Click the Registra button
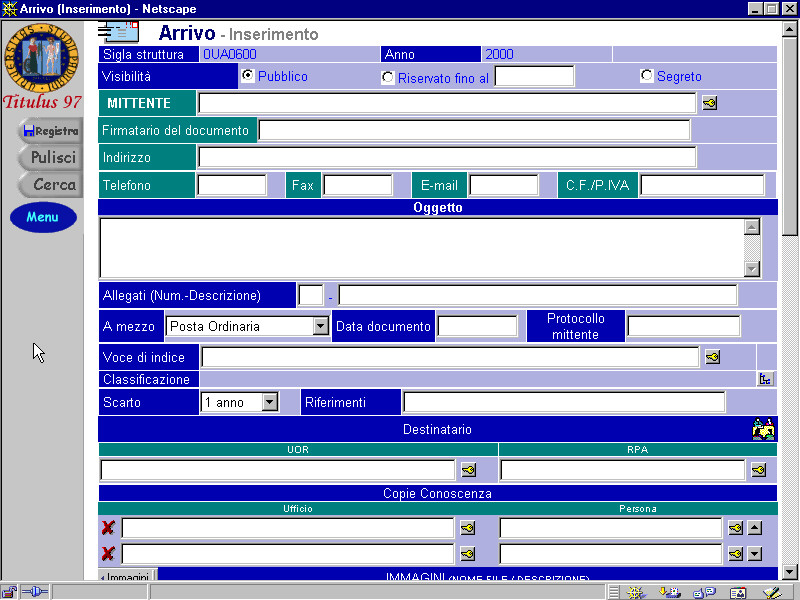Viewport: 800px width, 600px height. click(50, 131)
